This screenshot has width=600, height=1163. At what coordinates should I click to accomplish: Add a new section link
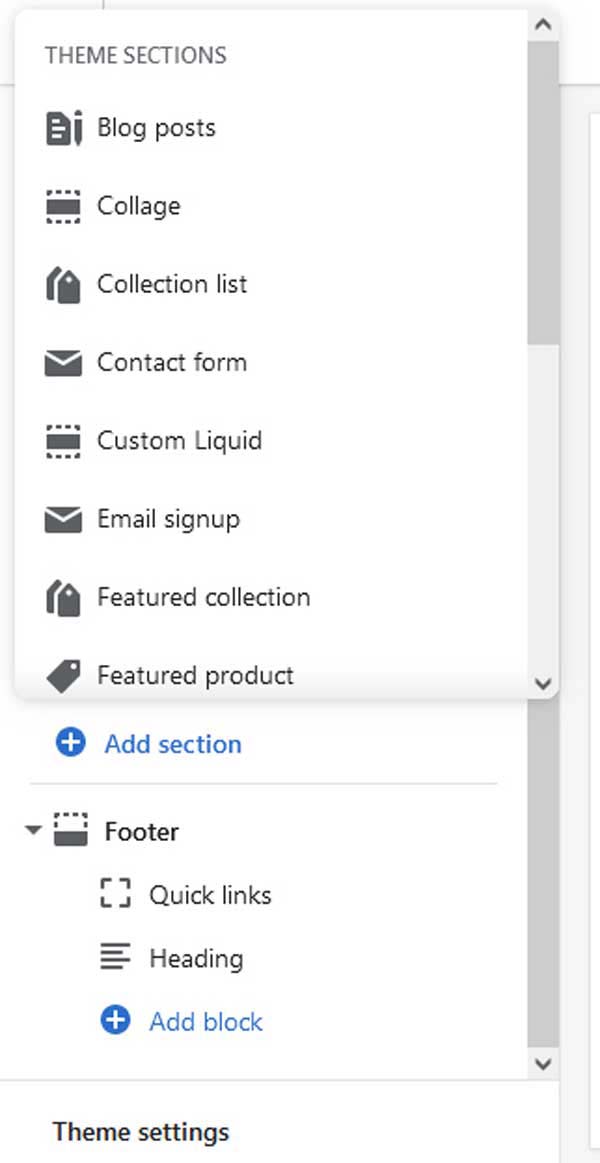[x=173, y=744]
